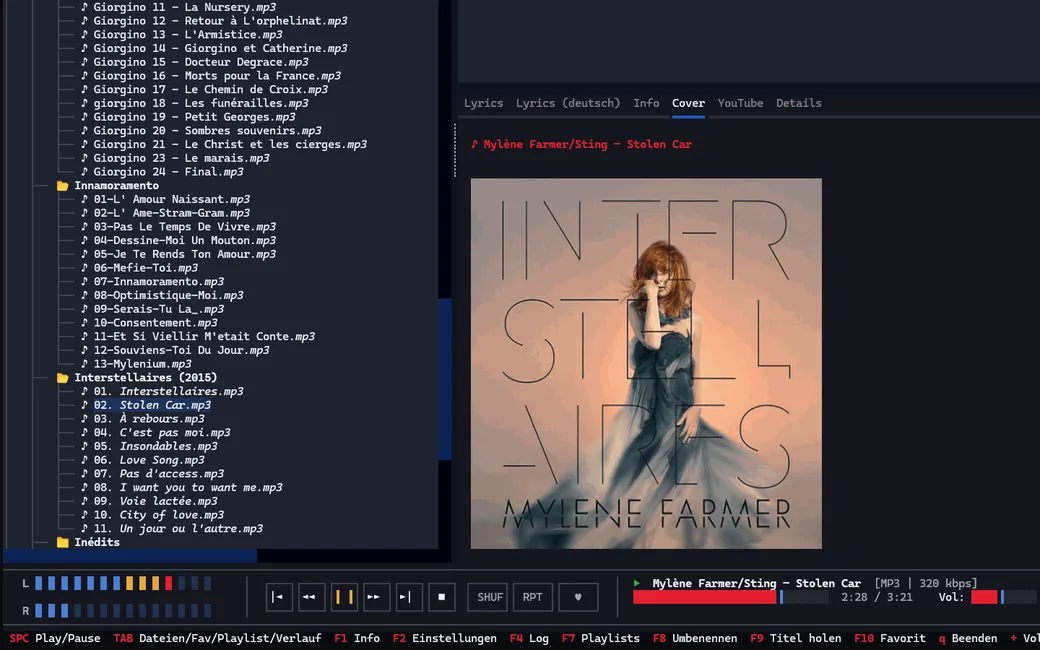Screen dimensions: 1040x650
Task: Toggle RPT repeat mode
Action: pyautogui.click(x=533, y=597)
